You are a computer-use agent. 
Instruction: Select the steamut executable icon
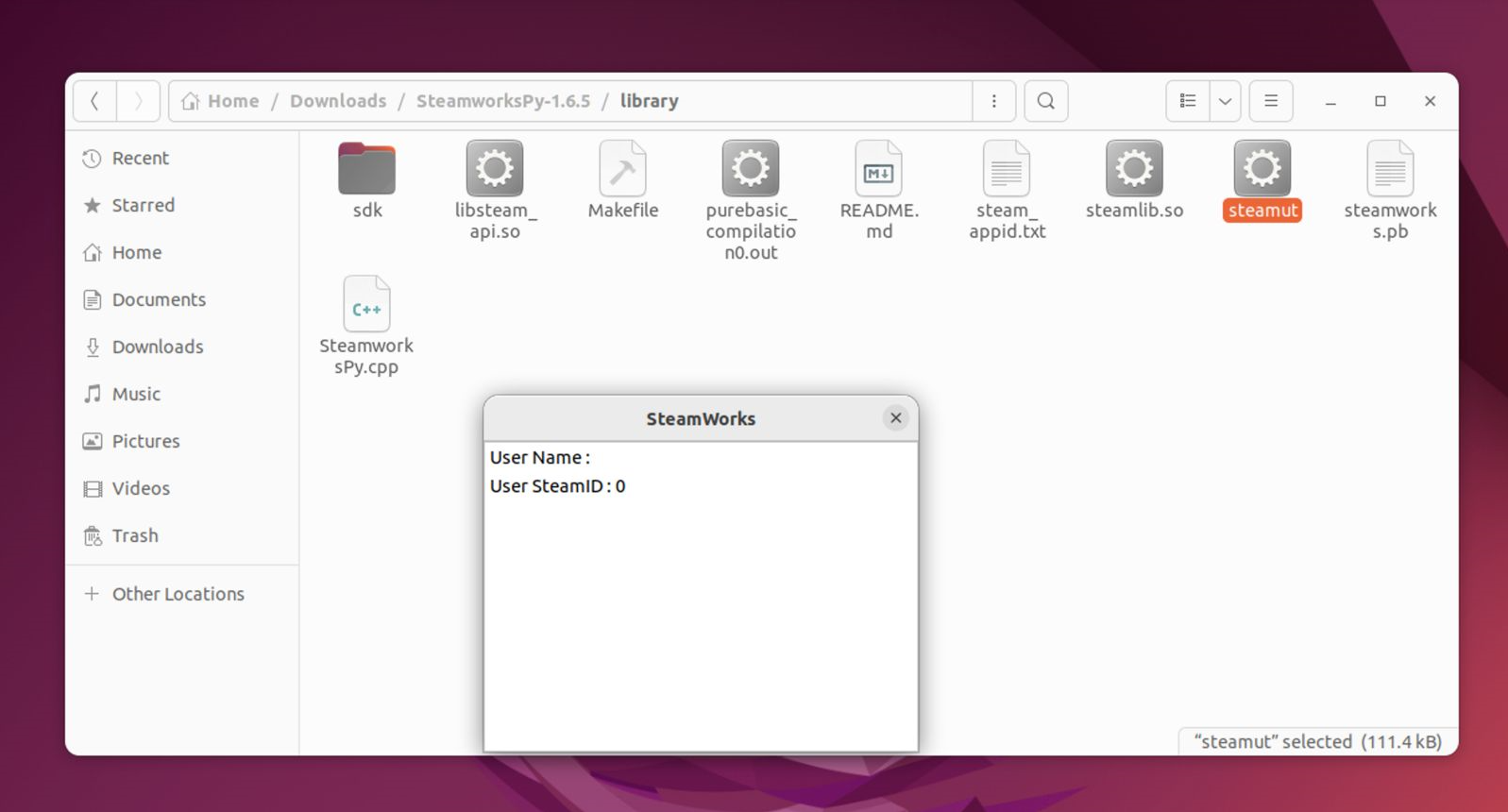pos(1262,169)
